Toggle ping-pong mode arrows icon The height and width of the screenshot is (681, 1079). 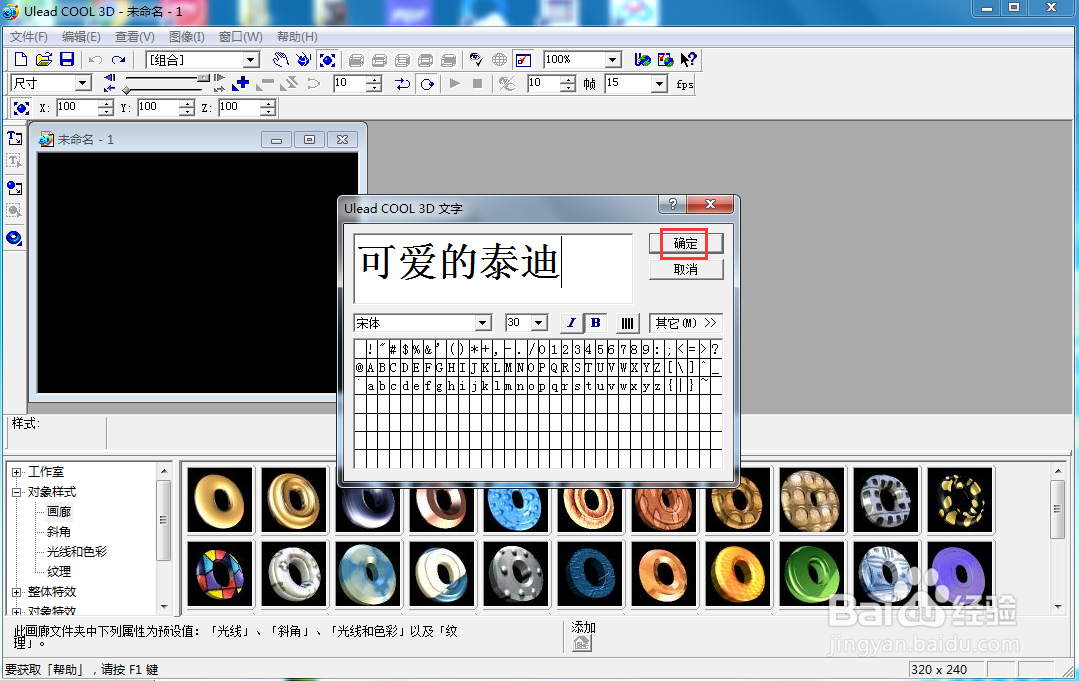tap(403, 84)
